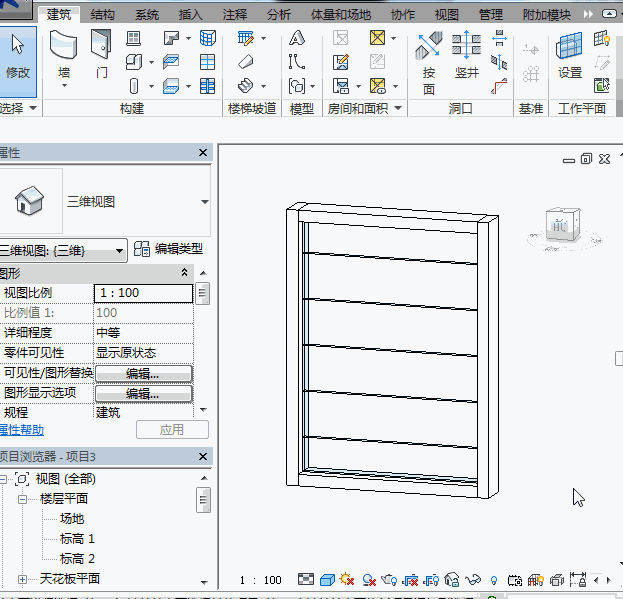This screenshot has width=623, height=599.
Task: Click the ViewCube in the 3D view
Action: pos(559,225)
